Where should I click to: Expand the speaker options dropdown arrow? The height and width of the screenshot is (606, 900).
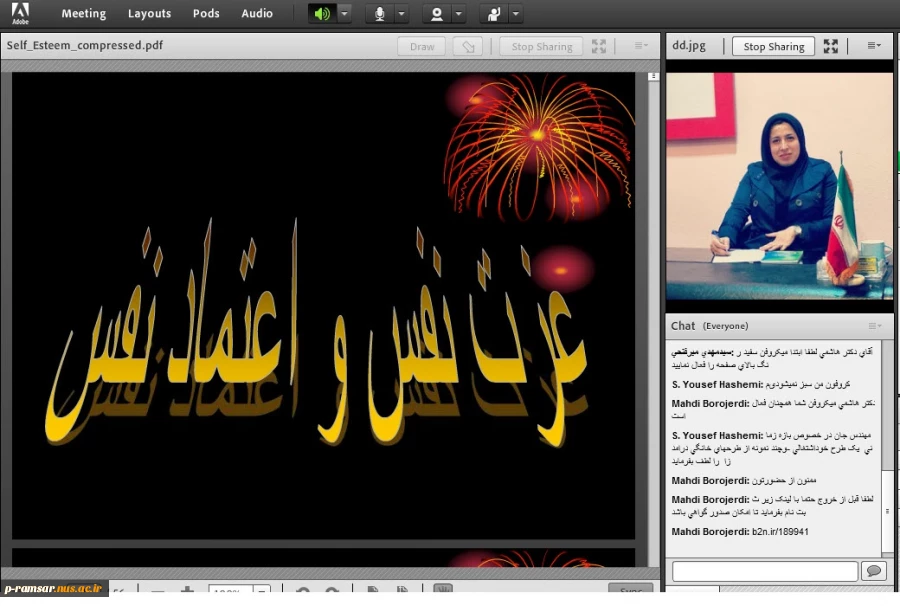[x=344, y=13]
